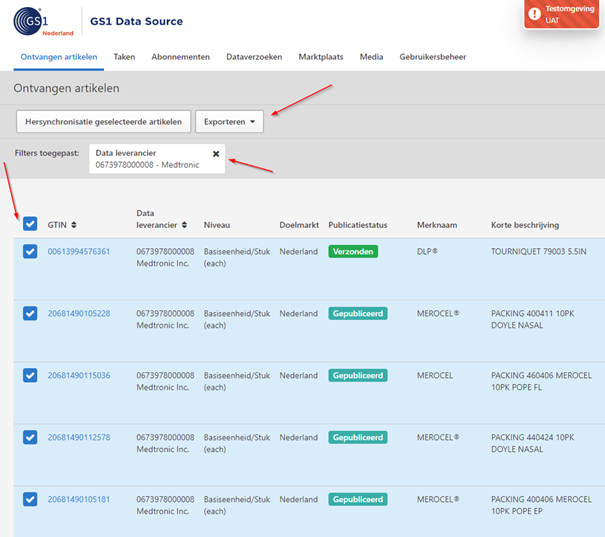Click the 'Filters toegepast:' label
Image resolution: width=605 pixels, height=537 pixels.
click(x=47, y=153)
